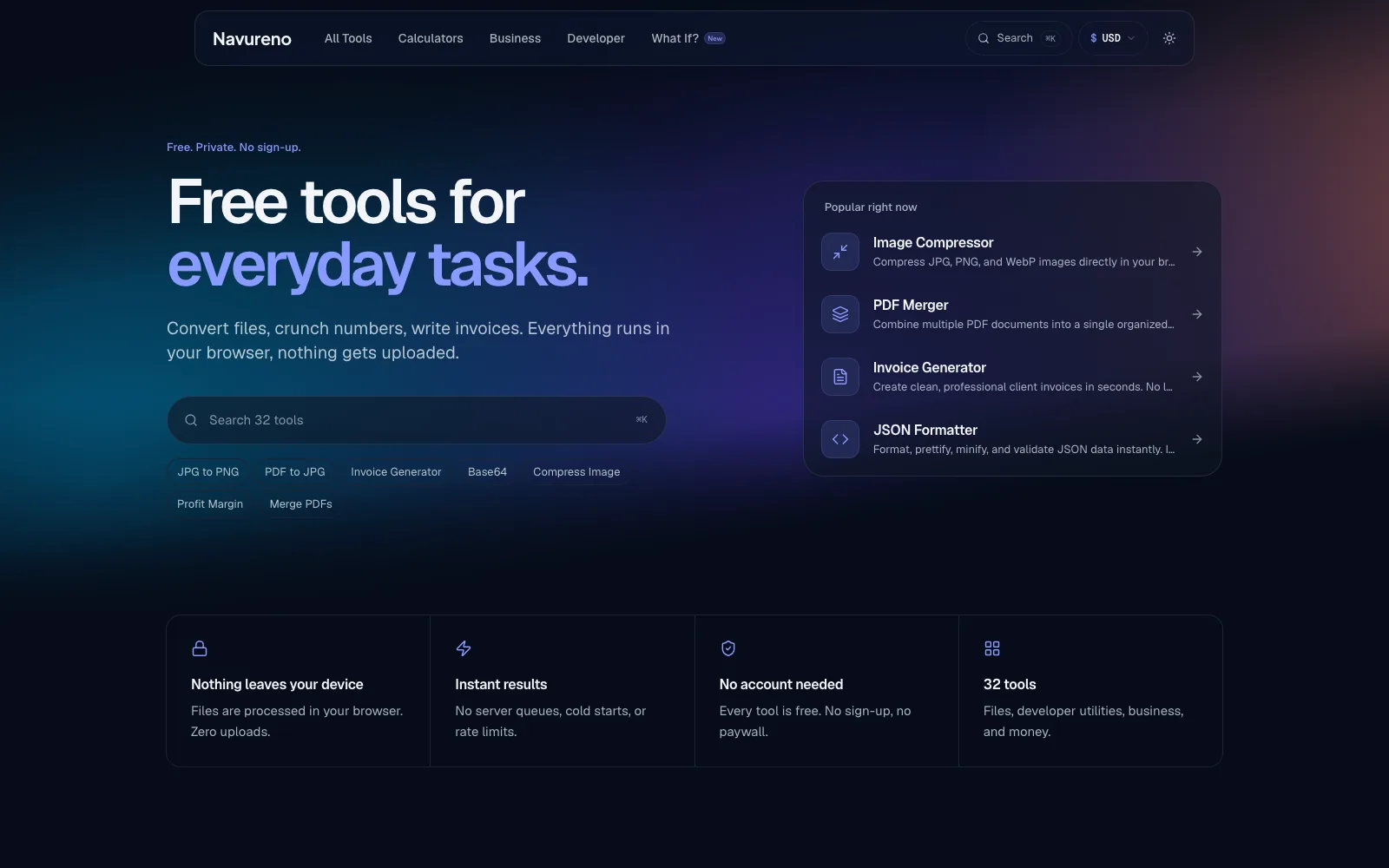Screen dimensions: 1389x868
Task: Select the Developer menu item
Action: (596, 38)
